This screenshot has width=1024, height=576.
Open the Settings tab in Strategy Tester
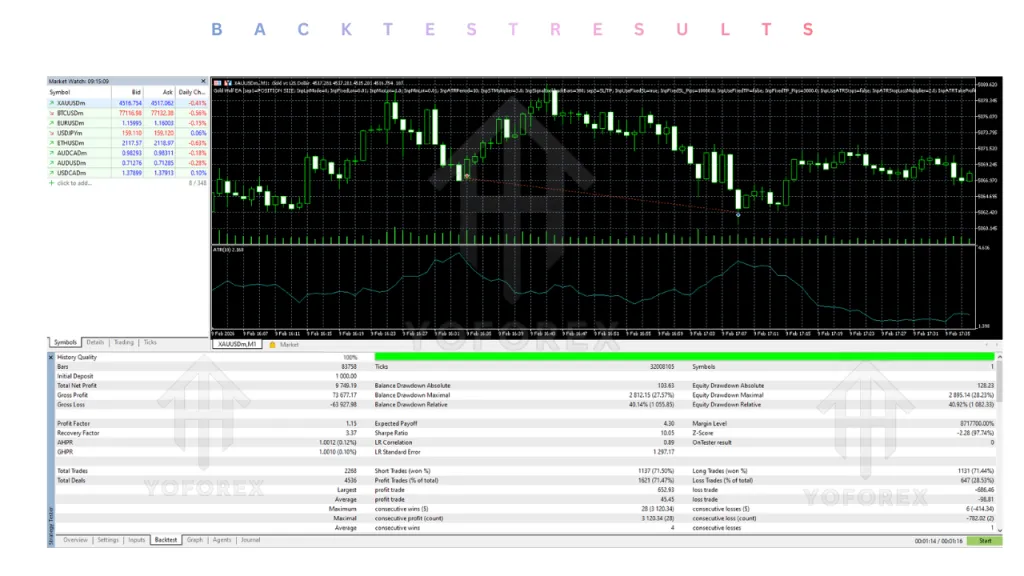point(108,540)
